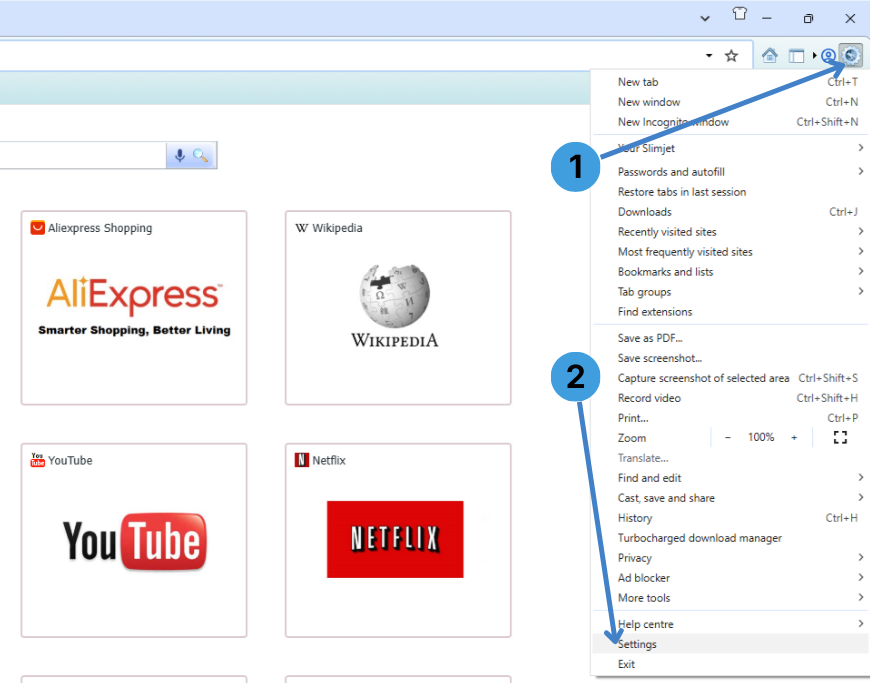Image resolution: width=872 pixels, height=683 pixels.
Task: Click the YouTube favicon
Action: point(37,460)
